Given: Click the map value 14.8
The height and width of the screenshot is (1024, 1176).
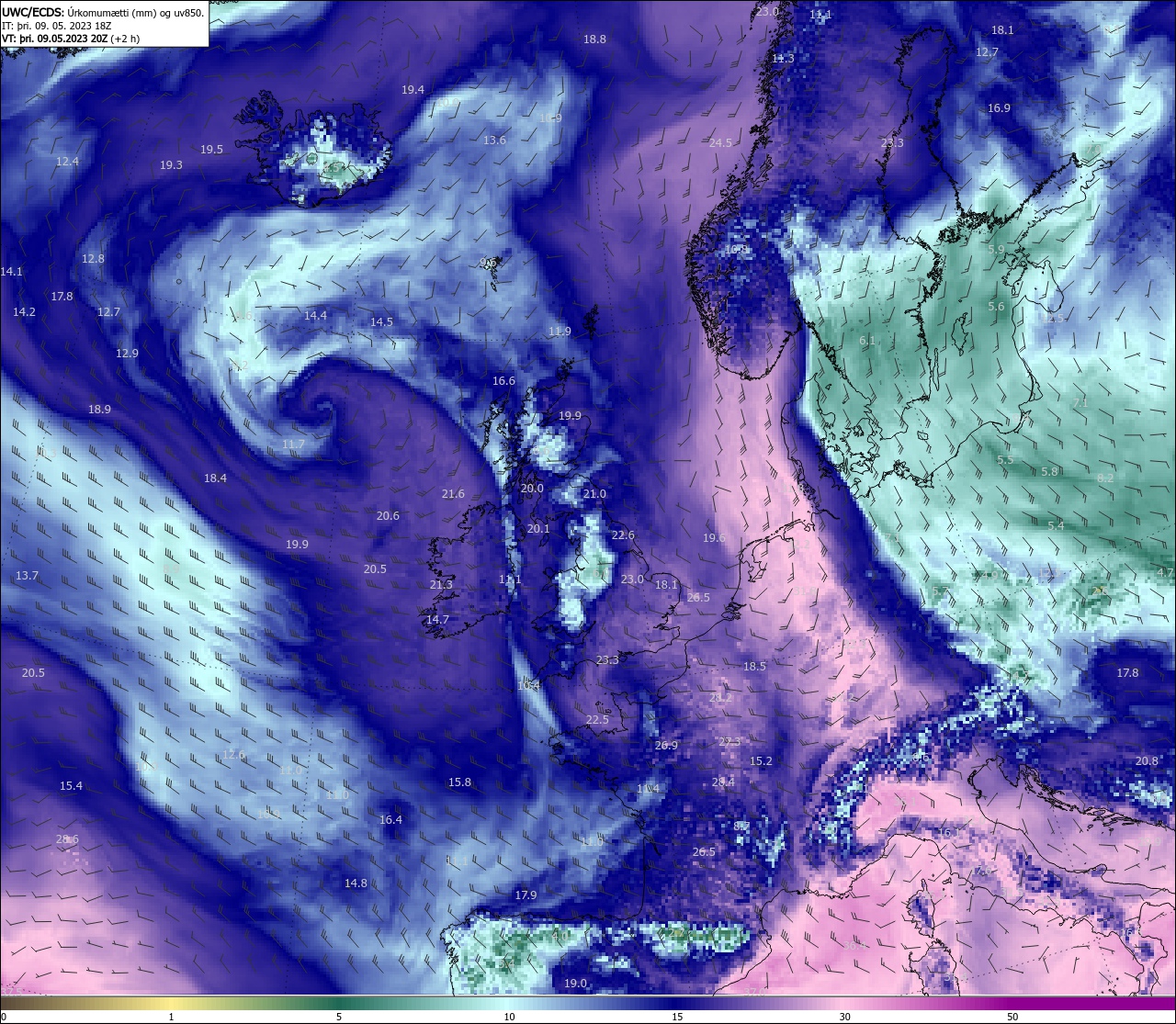Looking at the screenshot, I should click(356, 883).
